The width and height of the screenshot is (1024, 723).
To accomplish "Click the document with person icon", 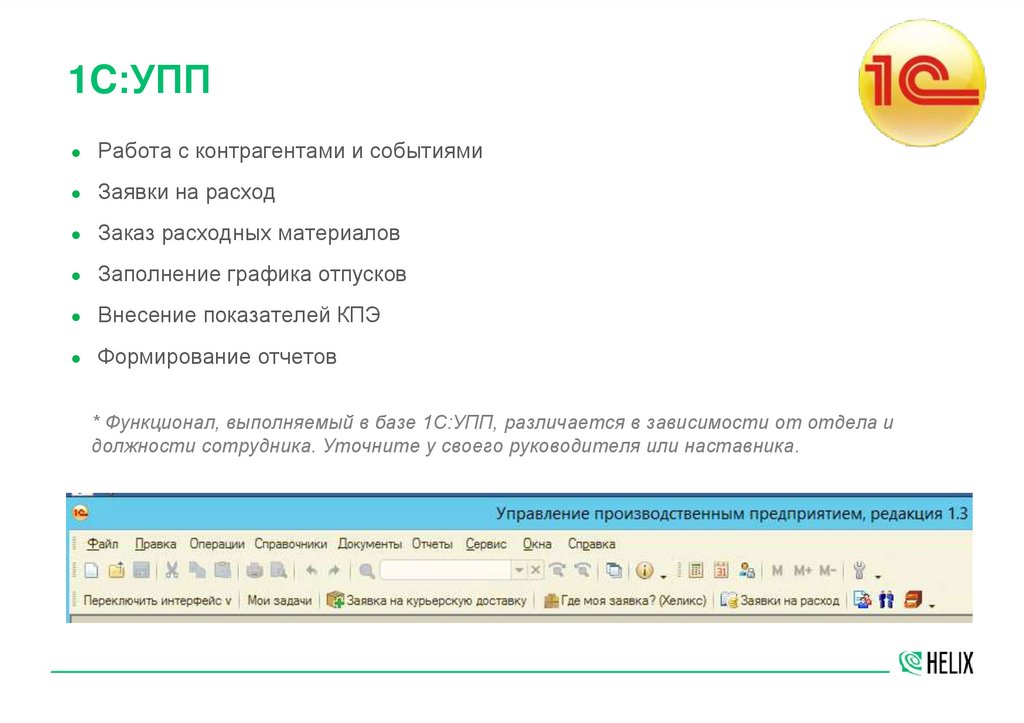I will (x=862, y=600).
